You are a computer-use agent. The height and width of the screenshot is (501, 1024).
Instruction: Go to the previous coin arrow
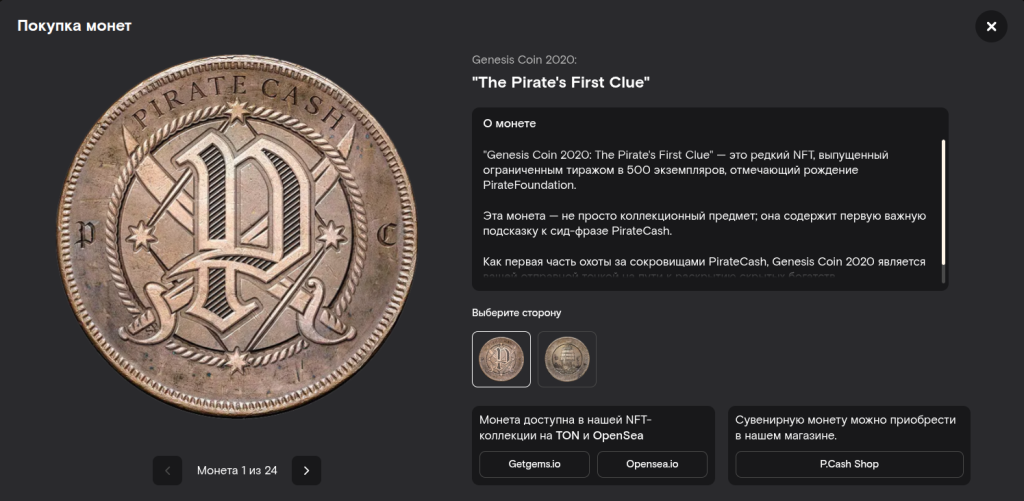pos(167,470)
